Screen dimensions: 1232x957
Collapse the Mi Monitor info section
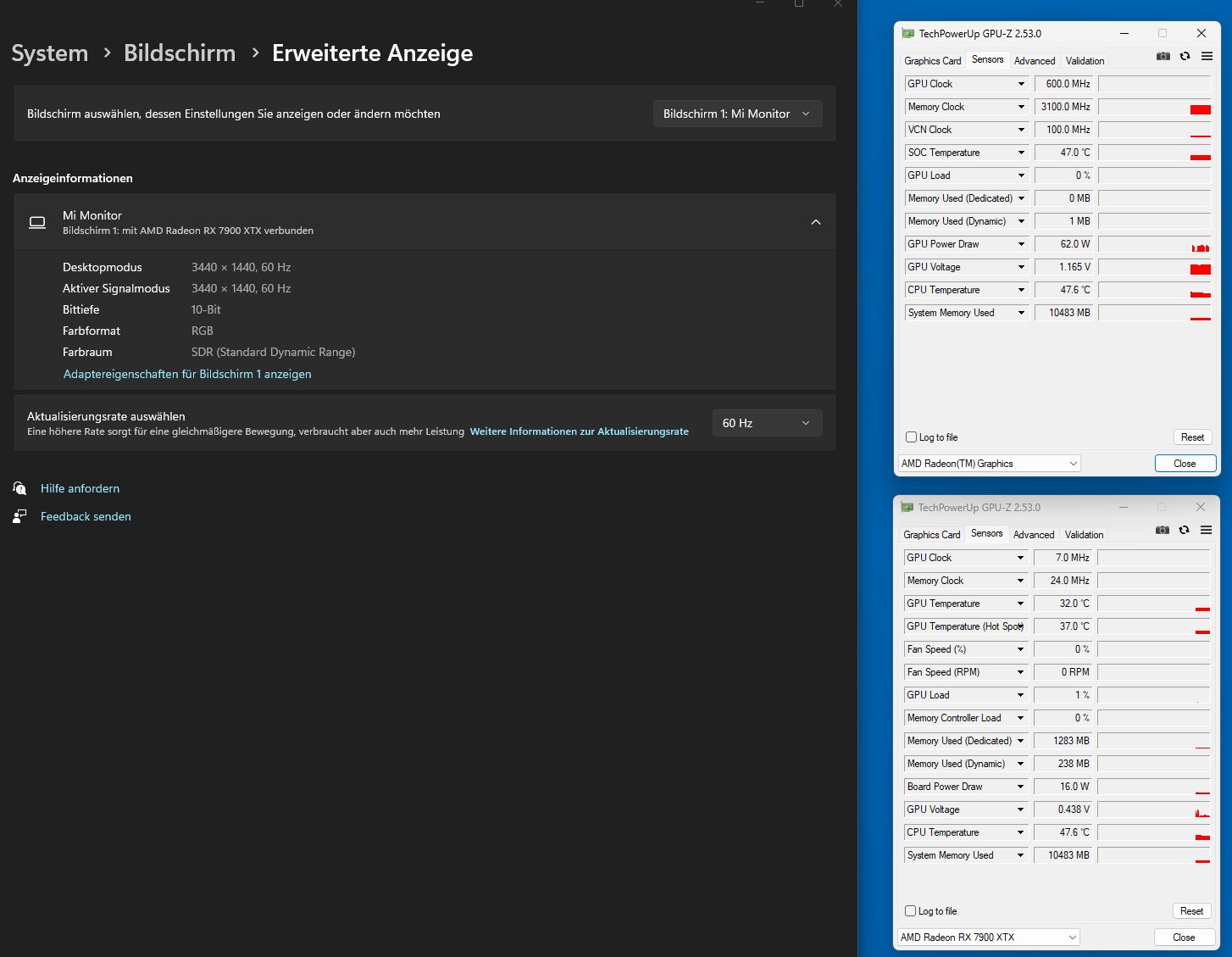[x=816, y=222]
